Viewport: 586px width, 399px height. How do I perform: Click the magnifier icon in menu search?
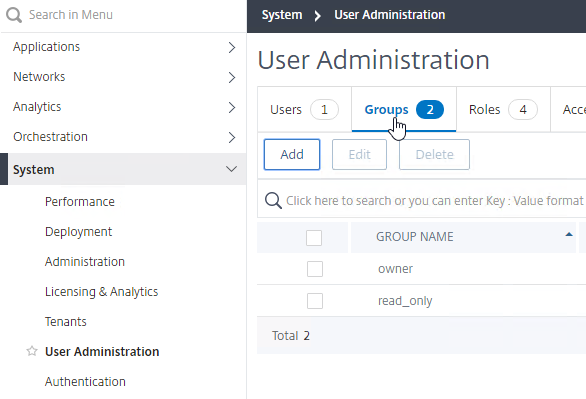pos(14,15)
